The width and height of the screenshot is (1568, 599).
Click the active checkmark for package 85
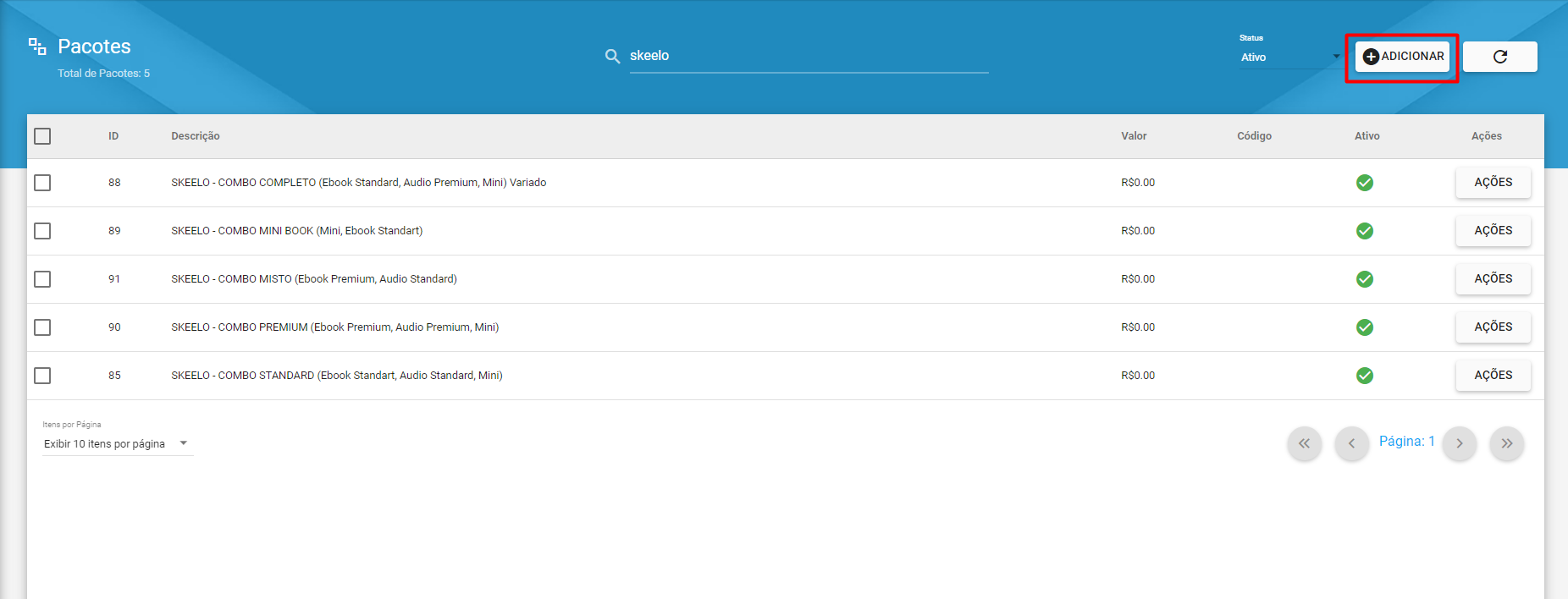(1364, 376)
